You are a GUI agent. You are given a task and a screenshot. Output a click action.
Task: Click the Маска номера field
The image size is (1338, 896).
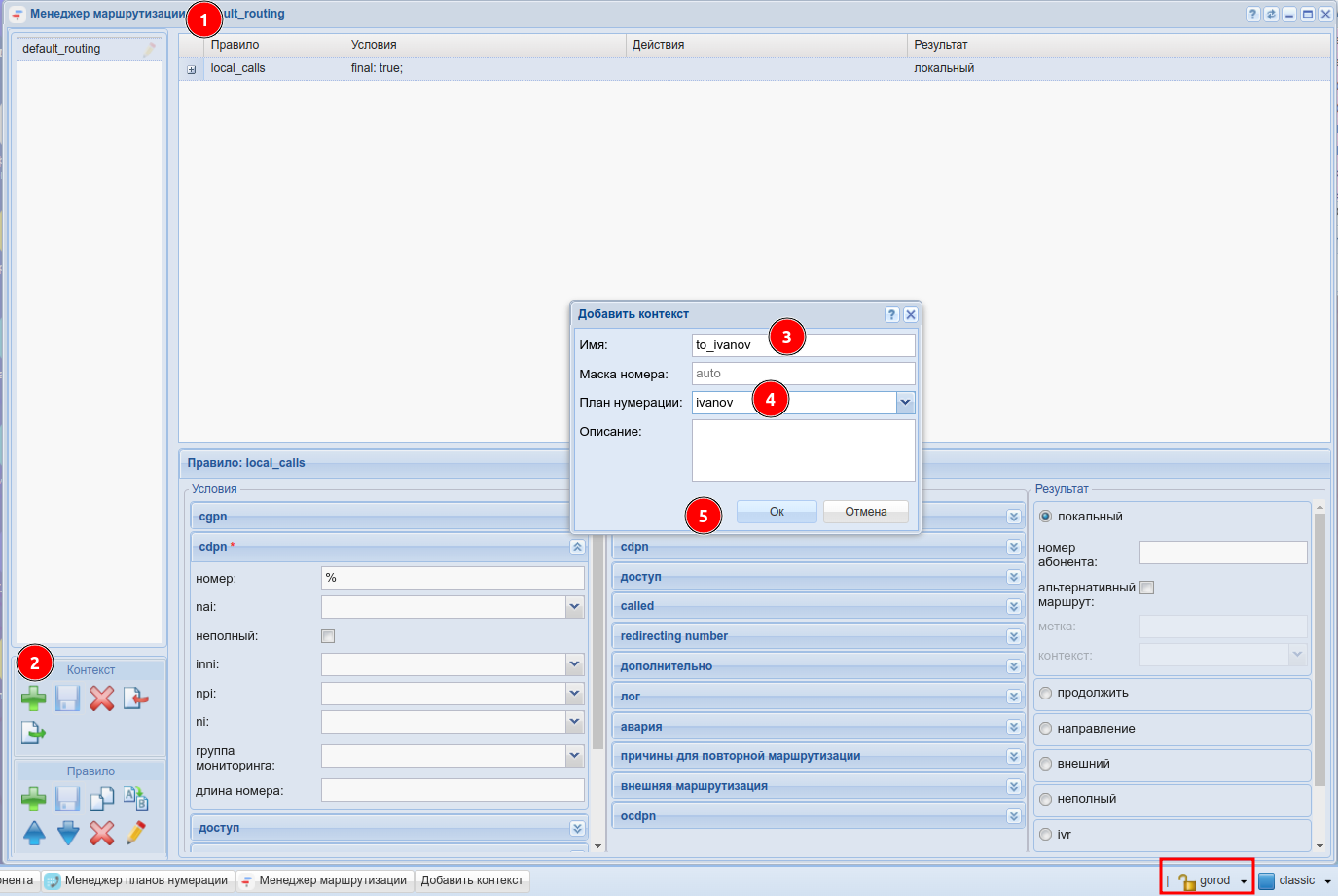(804, 374)
